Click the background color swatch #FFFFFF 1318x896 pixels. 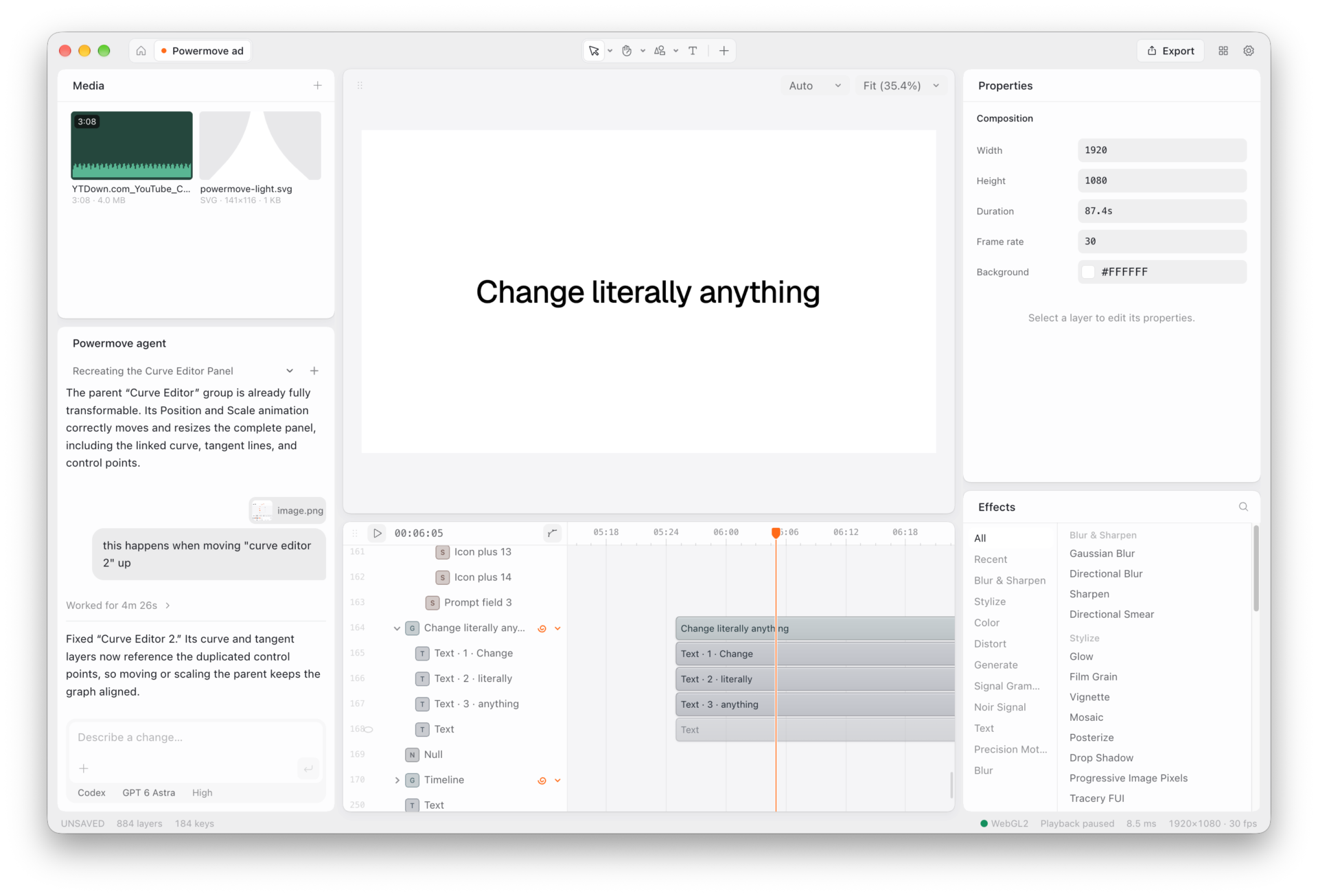point(1088,272)
